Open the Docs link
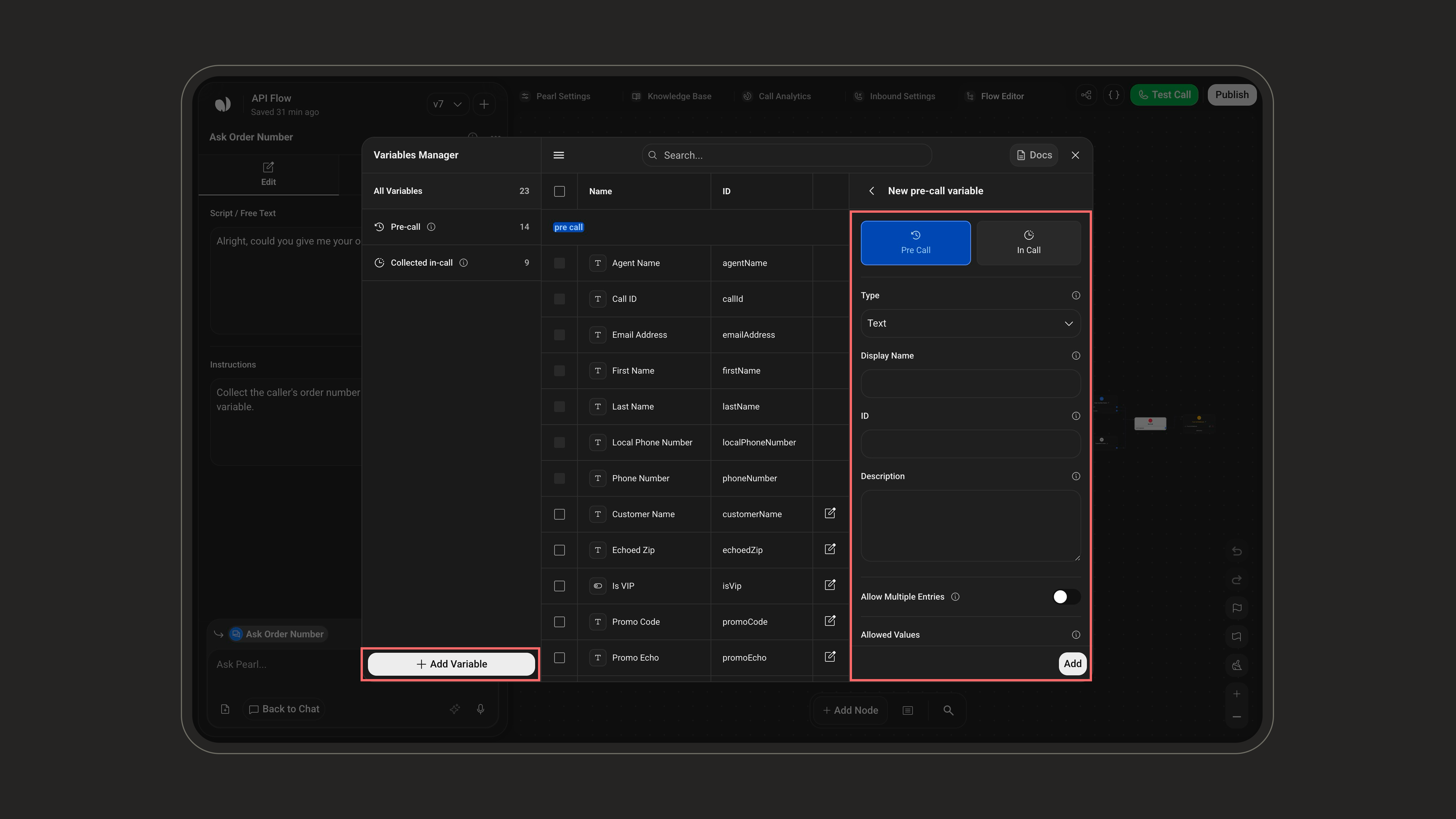The image size is (1456, 819). coord(1034,155)
